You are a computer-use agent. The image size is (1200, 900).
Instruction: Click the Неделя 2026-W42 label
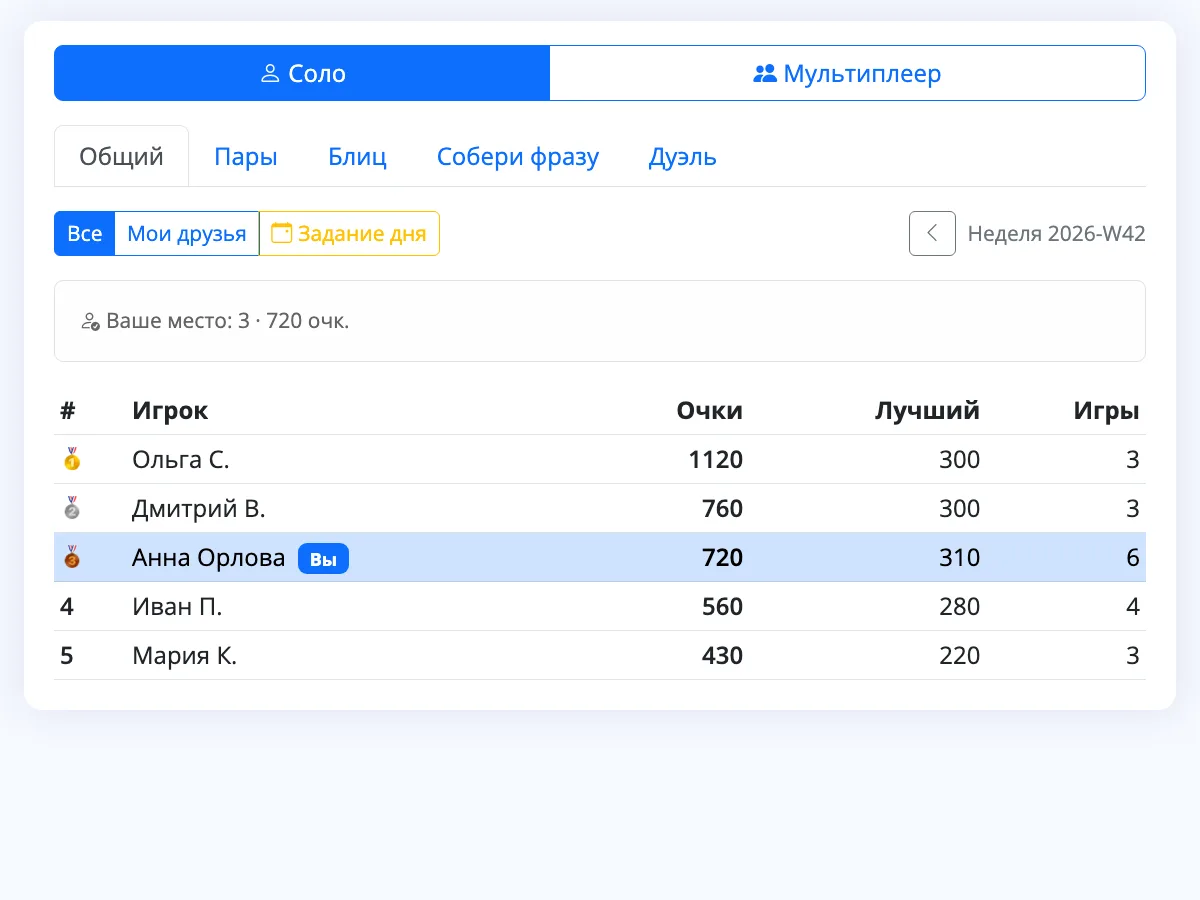coord(1057,233)
